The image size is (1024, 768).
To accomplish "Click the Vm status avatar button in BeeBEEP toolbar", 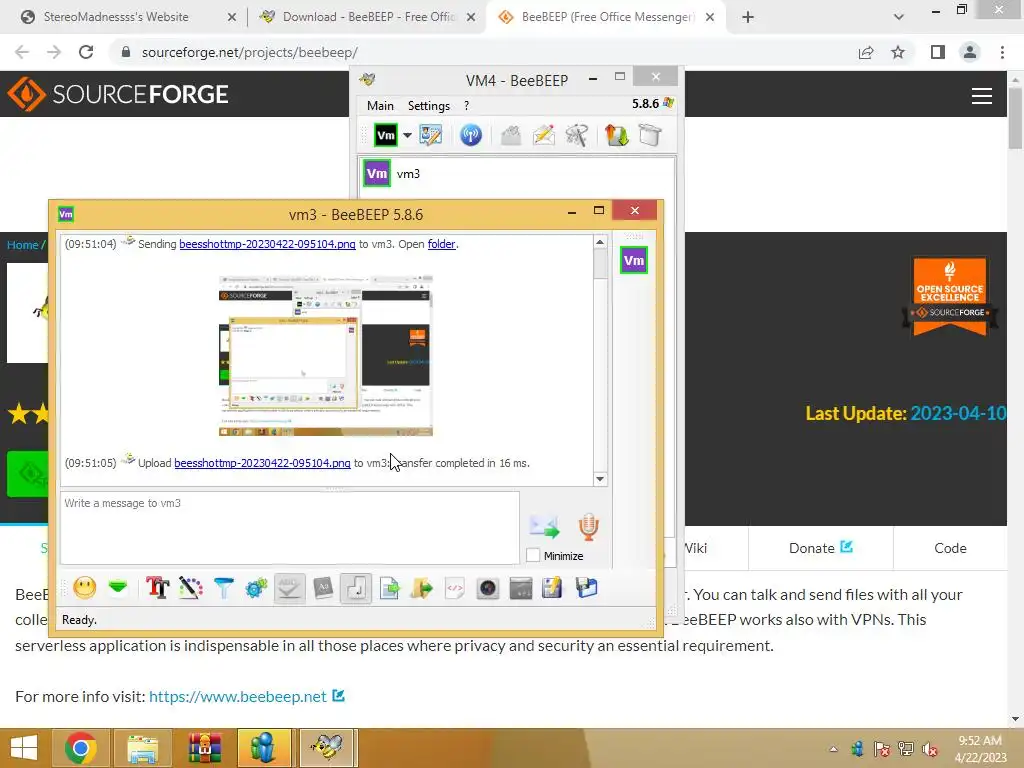I will (x=386, y=135).
